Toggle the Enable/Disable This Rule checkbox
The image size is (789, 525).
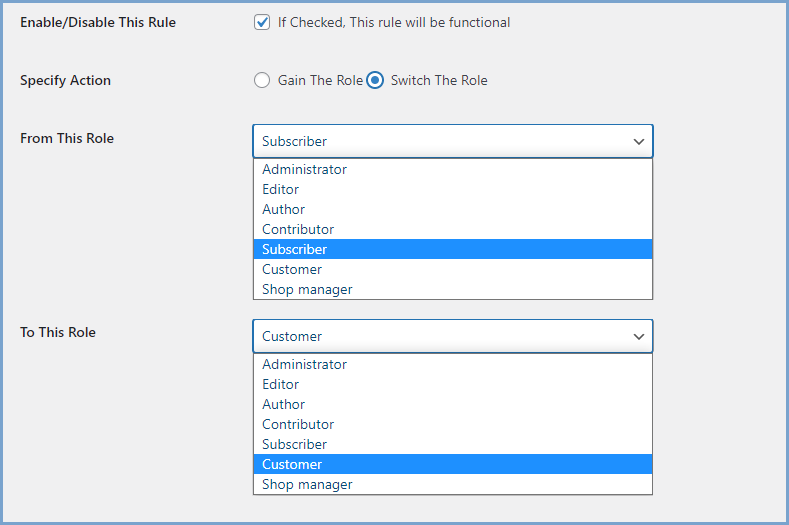(262, 22)
